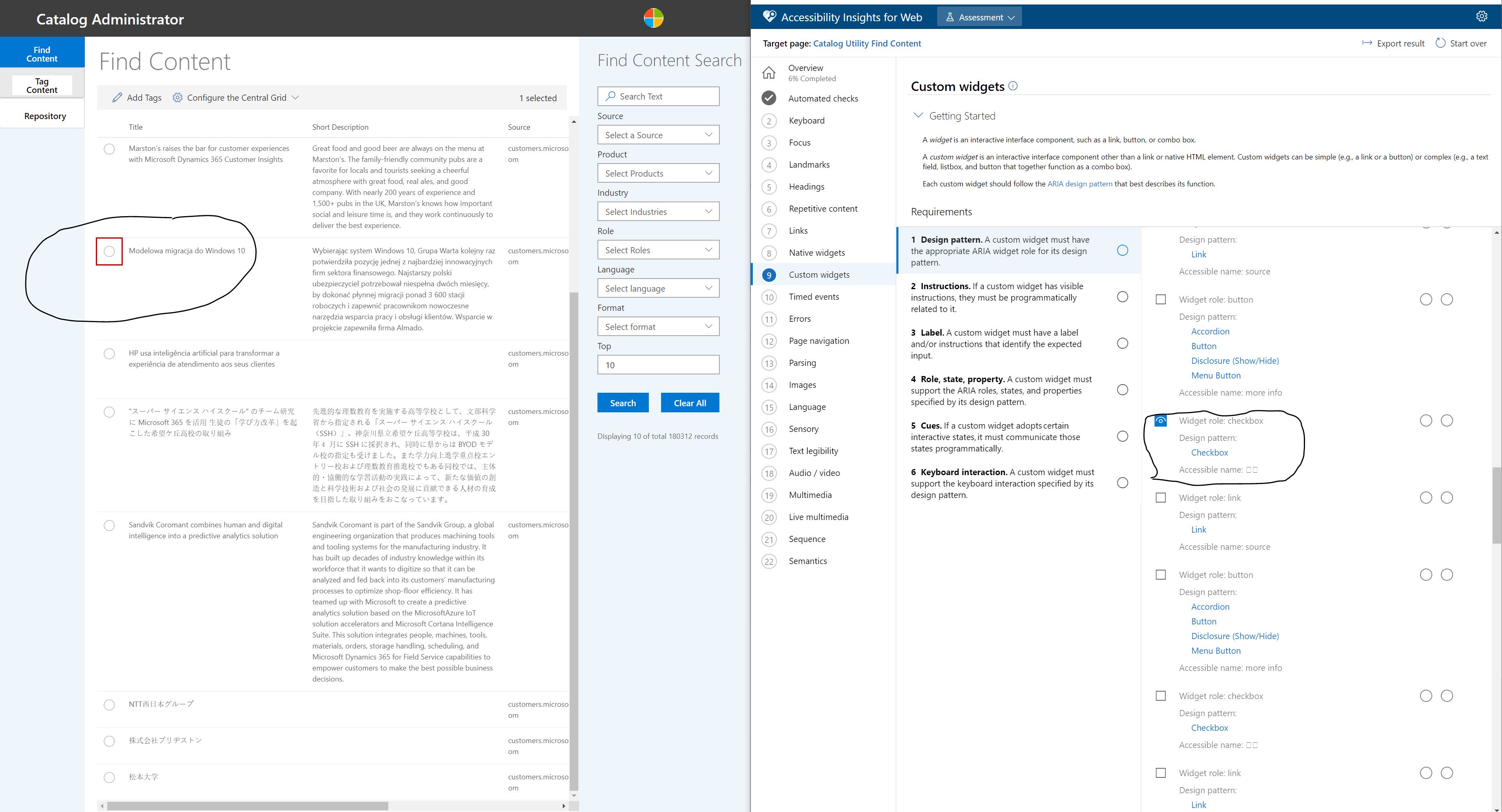1502x812 pixels.
Task: Expand the Assessment dropdown menu
Action: pos(979,17)
